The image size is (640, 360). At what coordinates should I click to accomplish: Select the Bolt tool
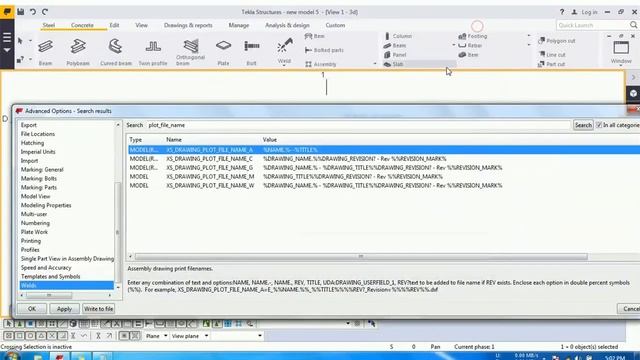(251, 52)
